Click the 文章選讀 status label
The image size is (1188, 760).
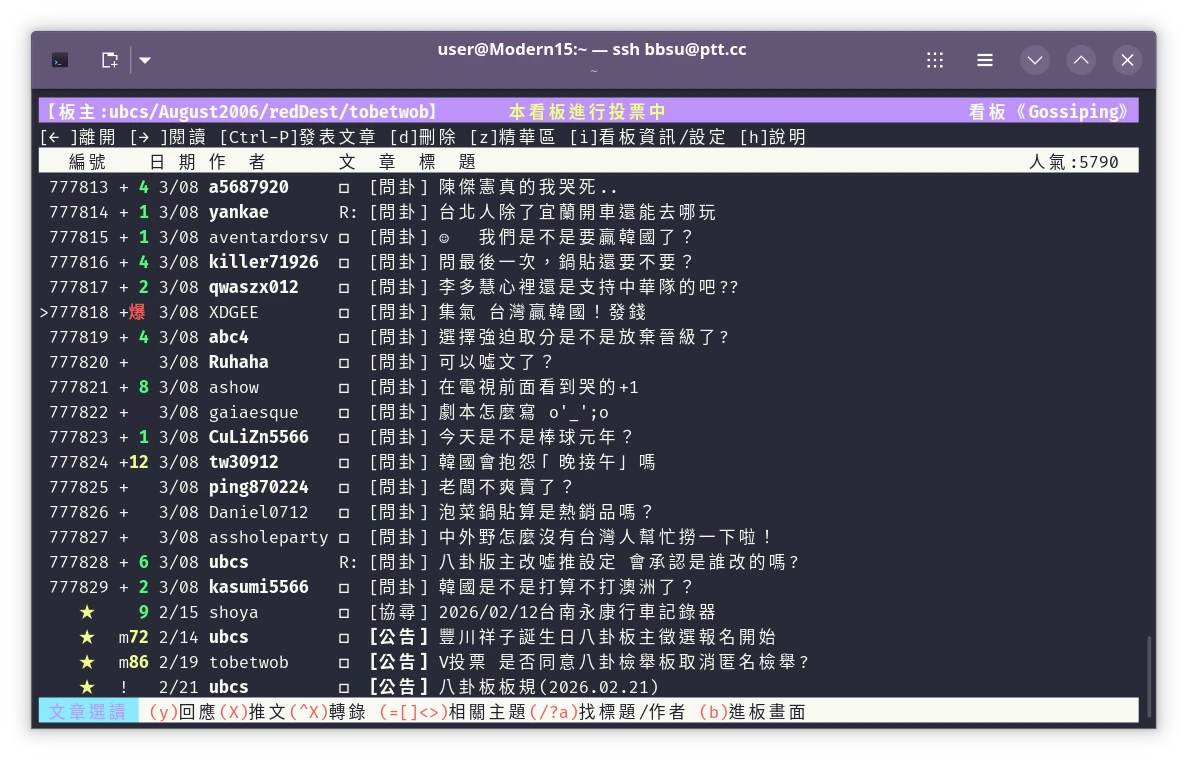pos(88,712)
